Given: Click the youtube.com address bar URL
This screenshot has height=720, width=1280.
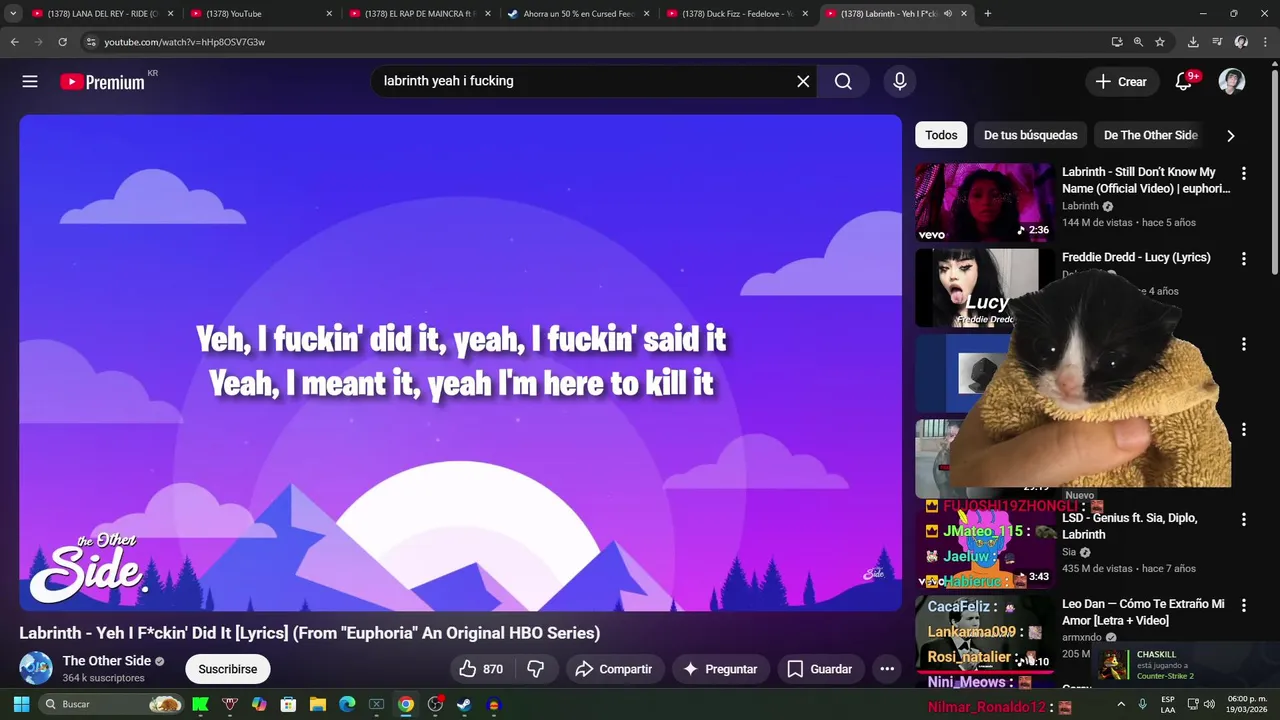Looking at the screenshot, I should tap(184, 42).
